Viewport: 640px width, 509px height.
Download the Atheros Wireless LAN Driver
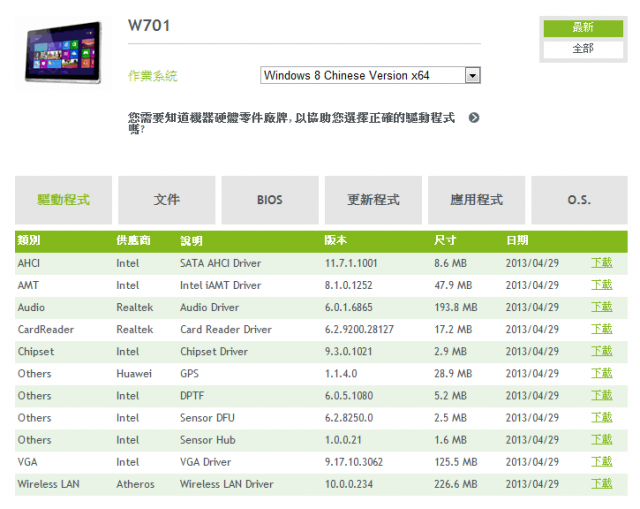(602, 483)
